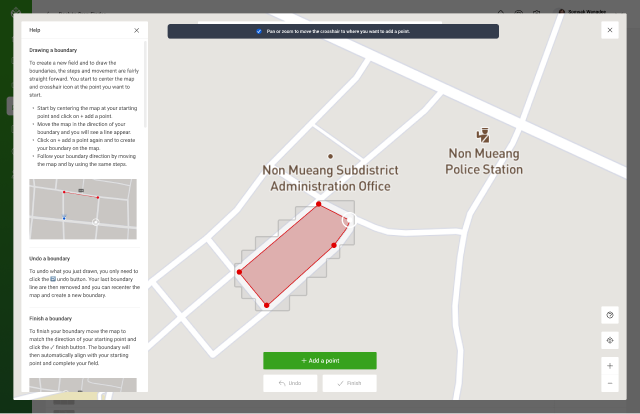Select the topmost red boundary vertex

(319, 204)
